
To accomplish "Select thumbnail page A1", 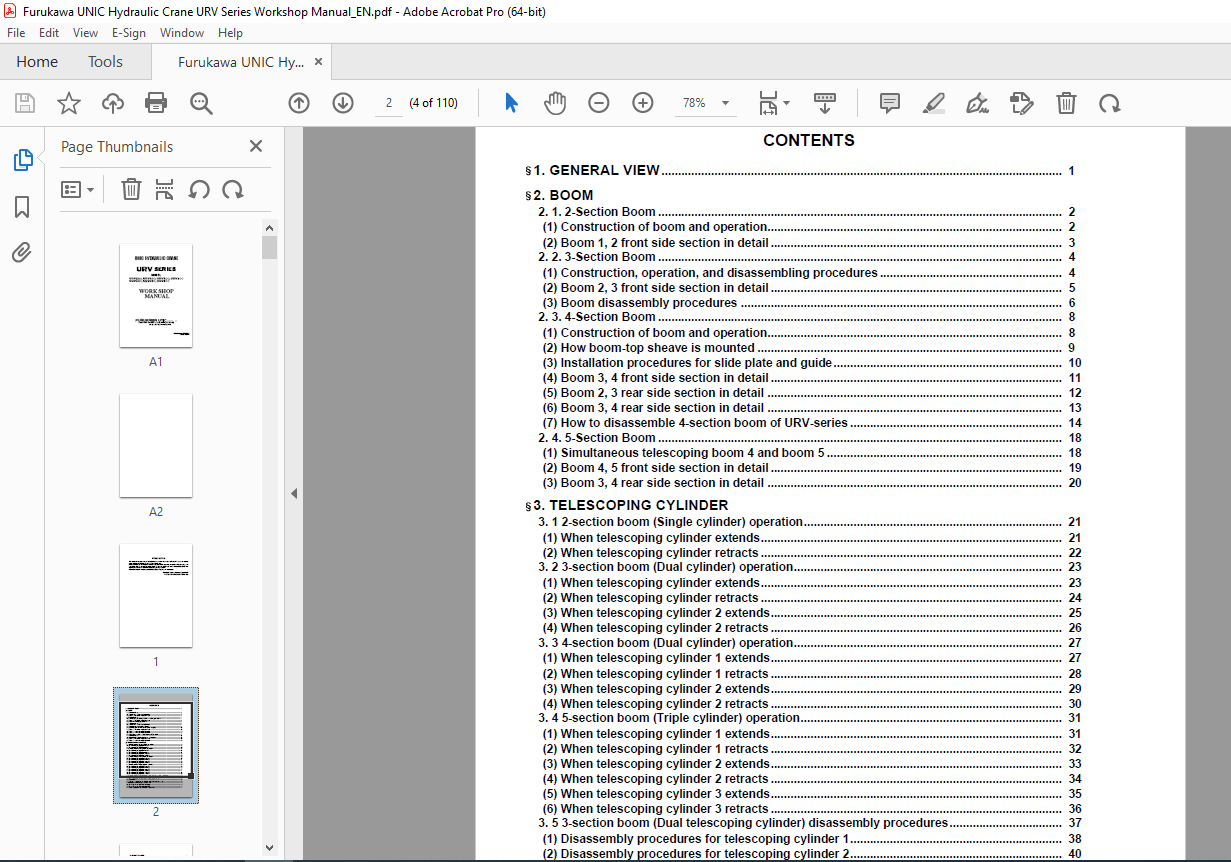I will click(x=156, y=295).
